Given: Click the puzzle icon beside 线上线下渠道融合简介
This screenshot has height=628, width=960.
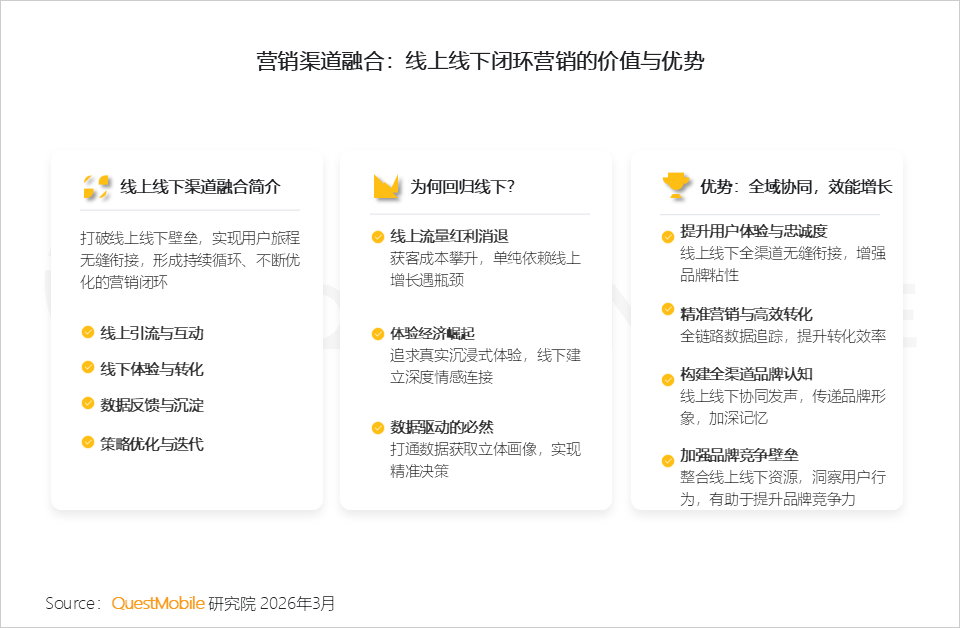Looking at the screenshot, I should pyautogui.click(x=96, y=187).
